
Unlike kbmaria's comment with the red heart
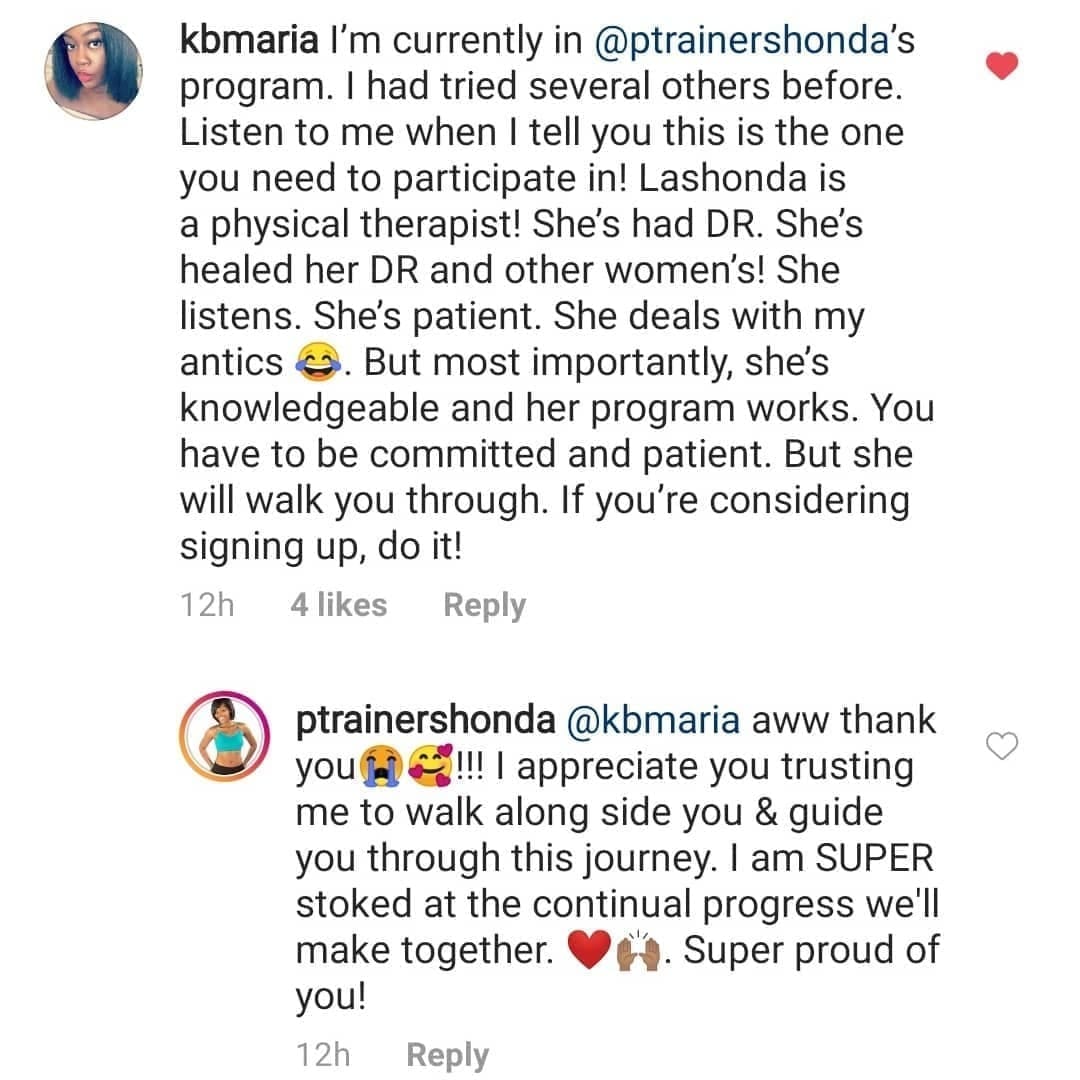1001,67
